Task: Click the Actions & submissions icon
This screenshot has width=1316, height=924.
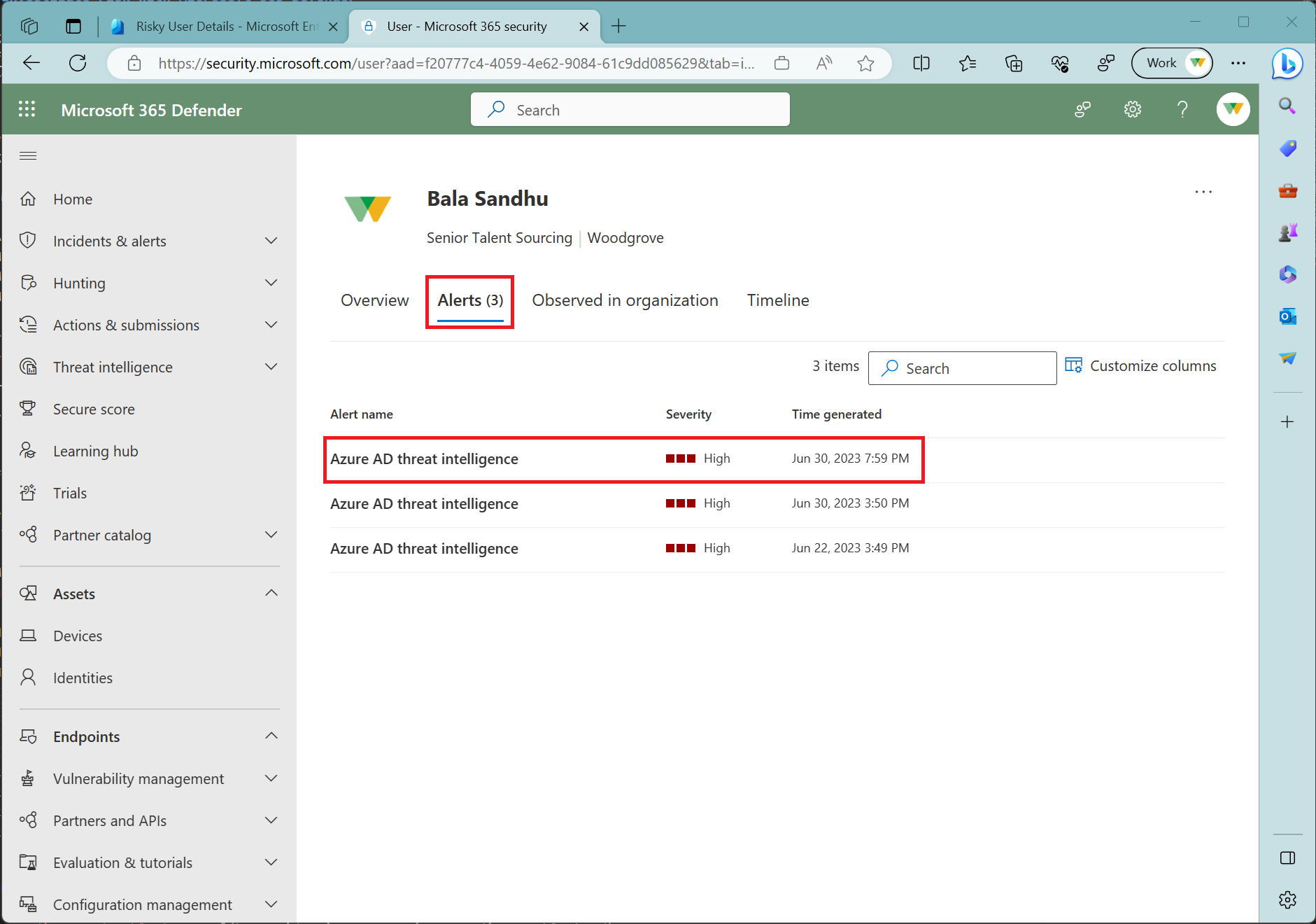Action: (x=28, y=325)
